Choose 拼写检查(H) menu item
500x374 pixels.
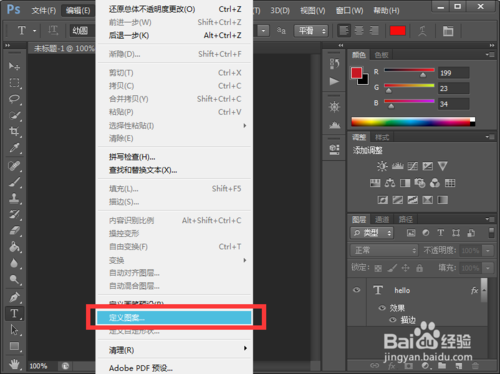click(173, 157)
